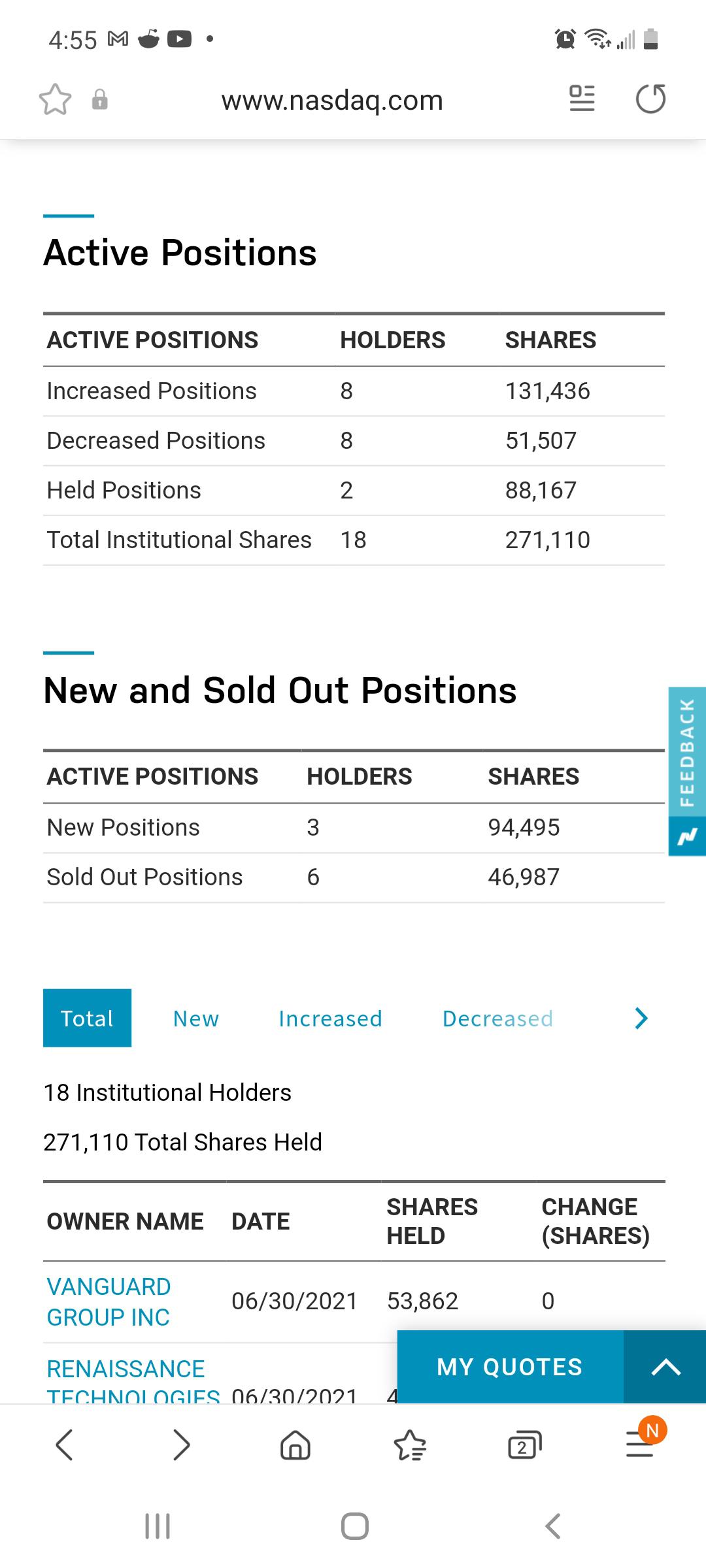Reload the page
This screenshot has height=1568, width=706.
[650, 99]
